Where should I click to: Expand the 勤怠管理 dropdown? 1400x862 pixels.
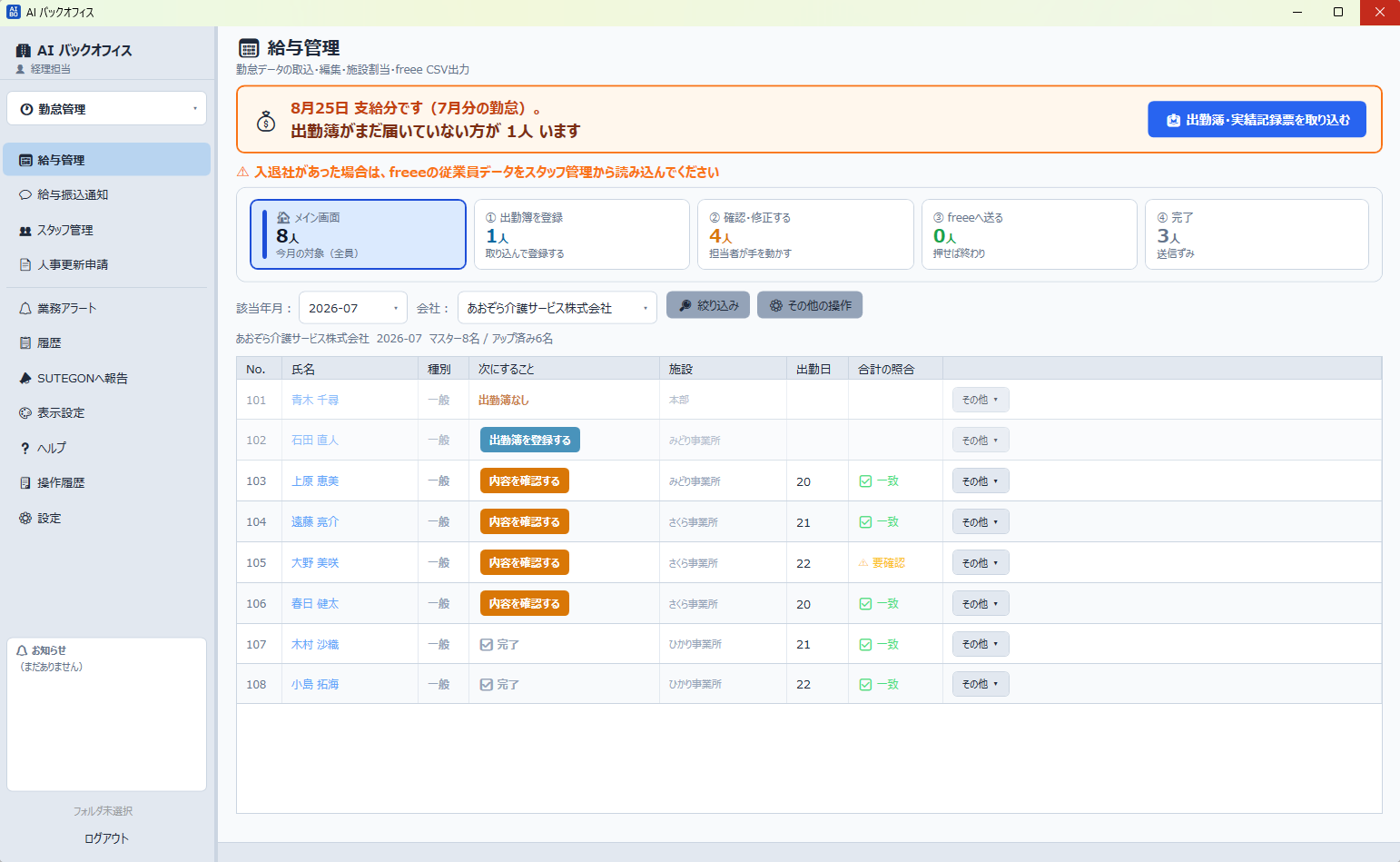tap(107, 109)
